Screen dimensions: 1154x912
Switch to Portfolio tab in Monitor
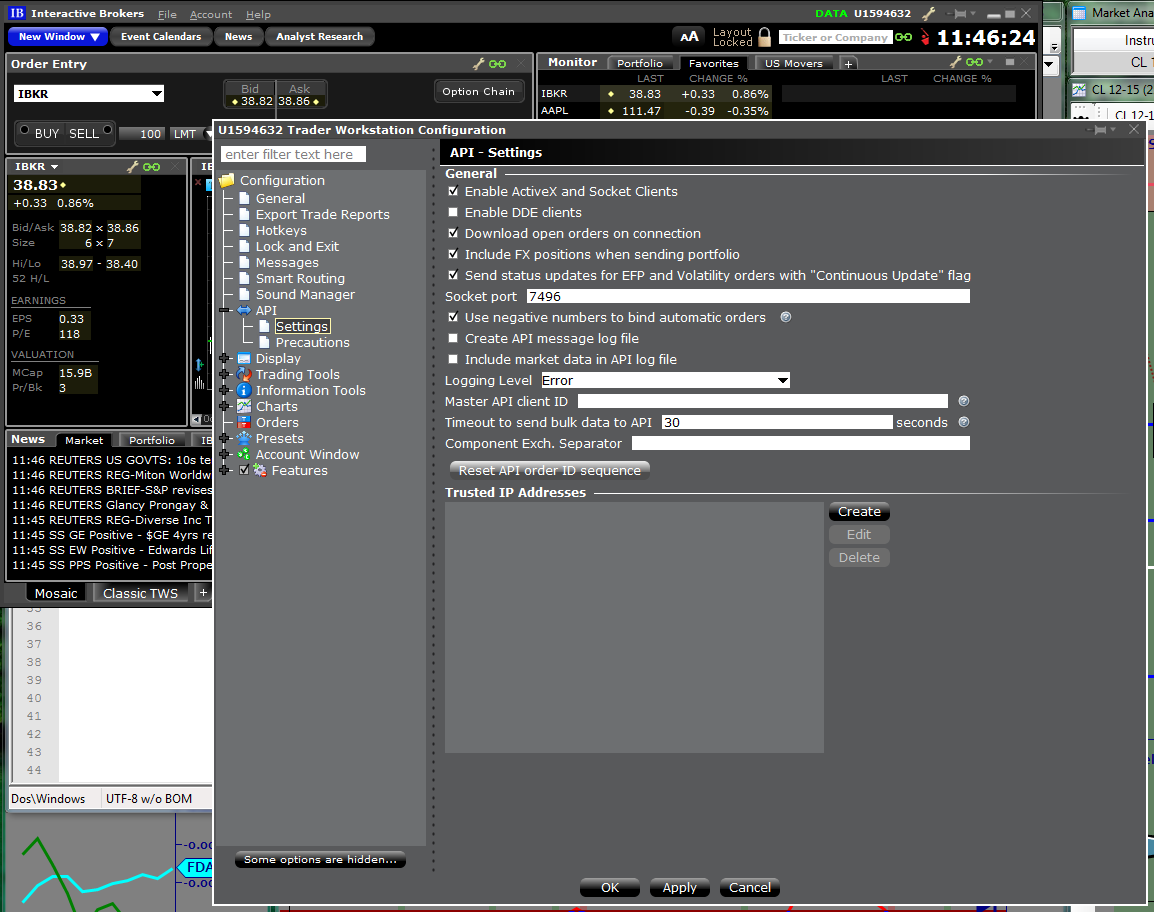click(x=640, y=63)
